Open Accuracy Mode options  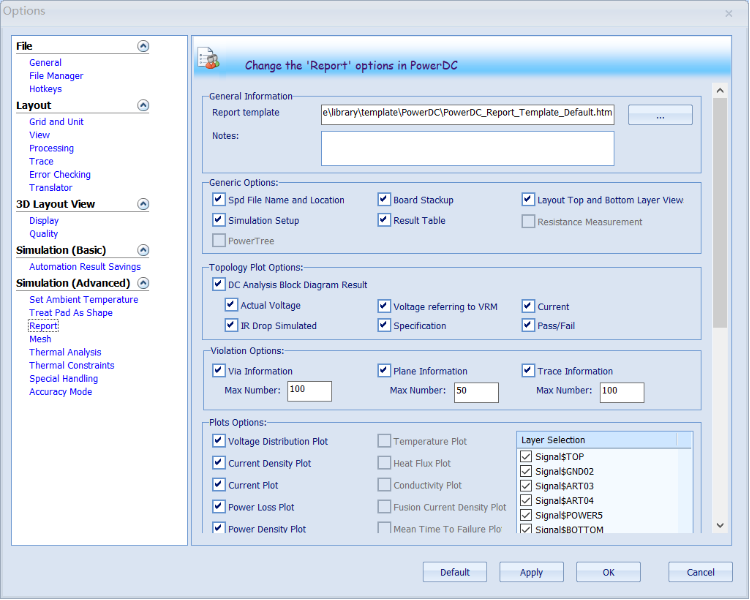[x=61, y=392]
